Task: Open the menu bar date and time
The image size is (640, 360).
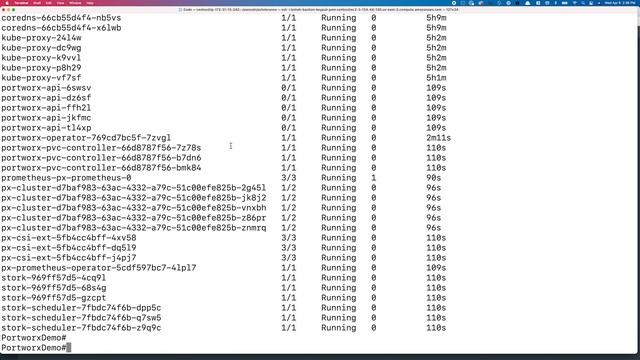Action: pyautogui.click(x=620, y=3)
